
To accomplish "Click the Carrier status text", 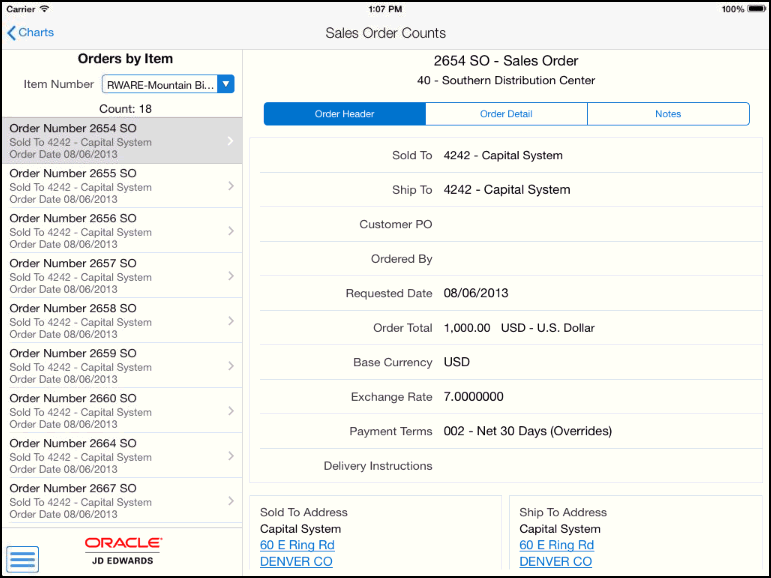I will click(x=21, y=9).
